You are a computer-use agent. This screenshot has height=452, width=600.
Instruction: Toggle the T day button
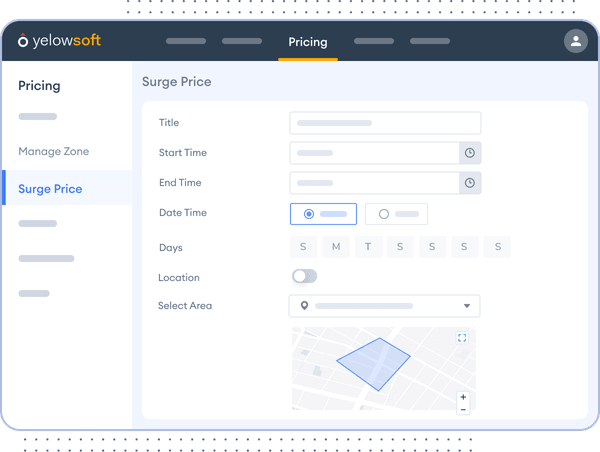coord(368,247)
